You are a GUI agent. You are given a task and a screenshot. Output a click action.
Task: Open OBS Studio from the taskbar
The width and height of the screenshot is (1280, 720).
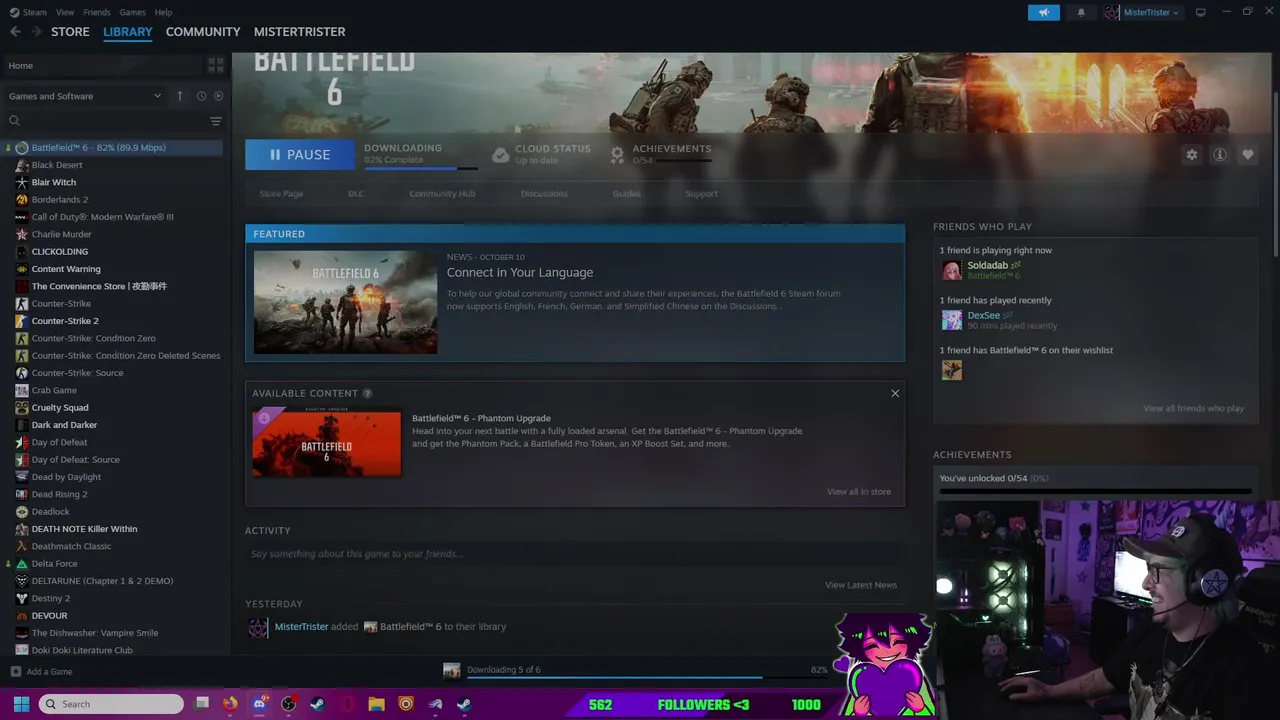click(x=289, y=704)
